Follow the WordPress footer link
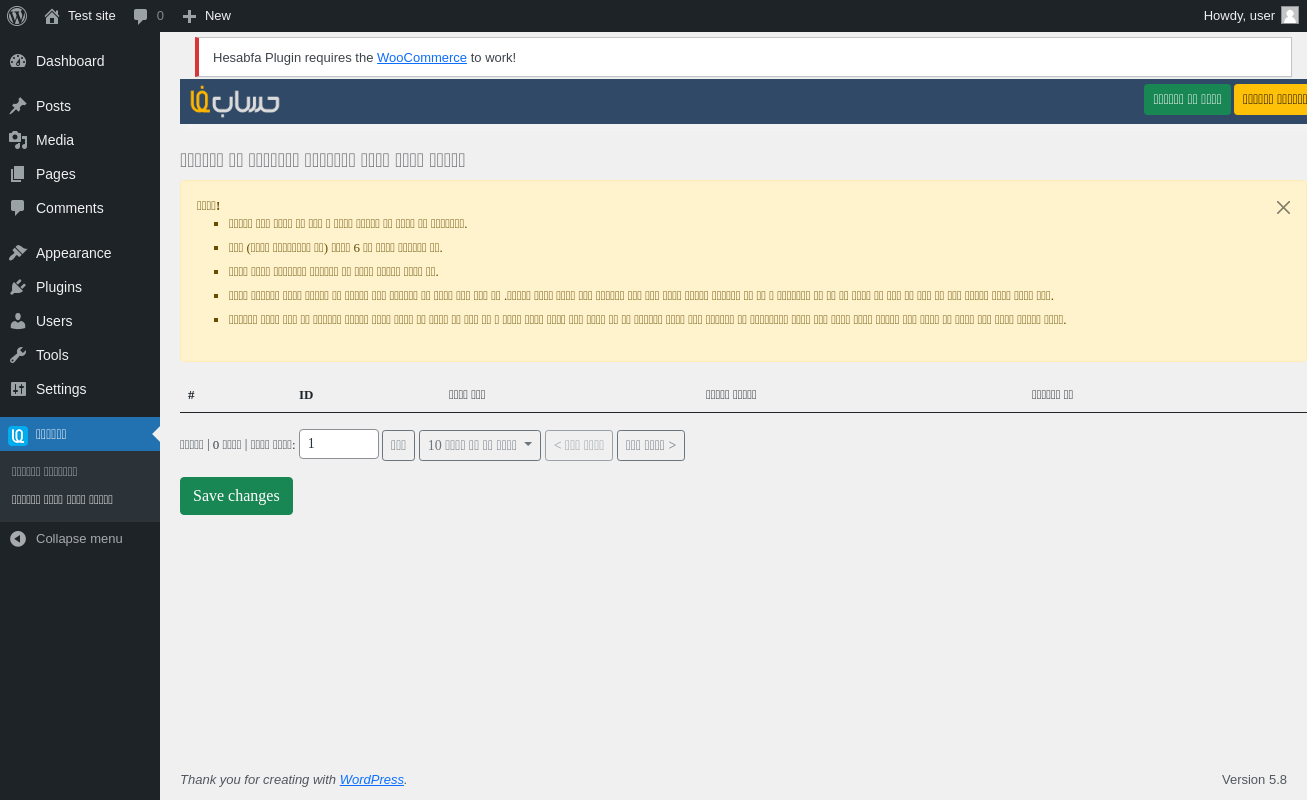This screenshot has width=1307, height=800. pos(372,780)
